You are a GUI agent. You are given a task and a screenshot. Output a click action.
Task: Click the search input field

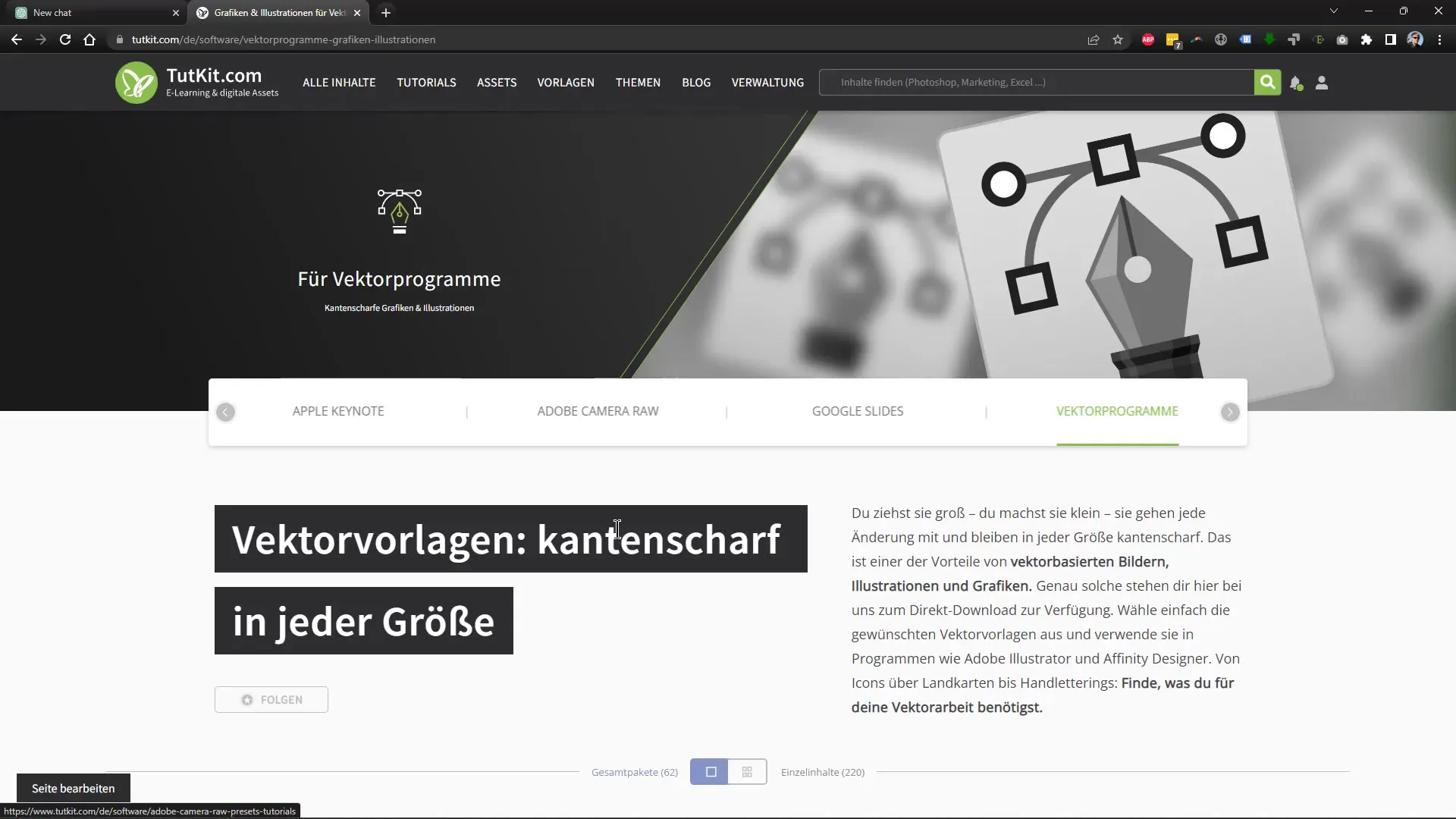(1039, 82)
